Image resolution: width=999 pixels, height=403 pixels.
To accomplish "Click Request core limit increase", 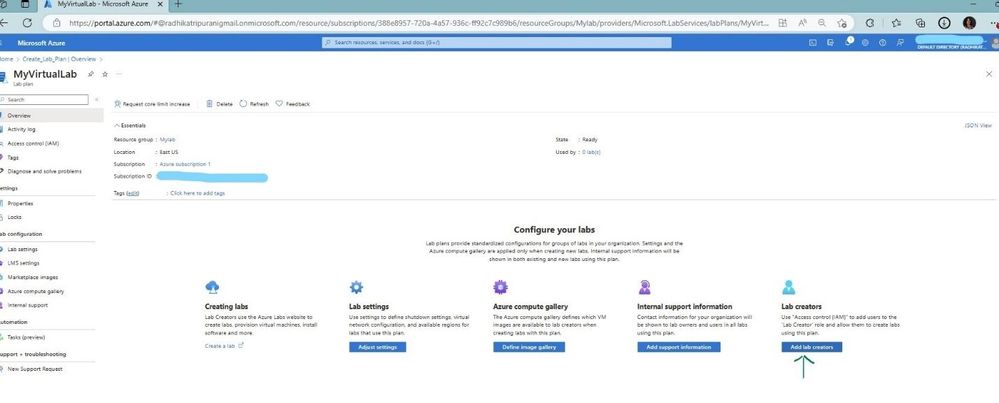I will 152,104.
